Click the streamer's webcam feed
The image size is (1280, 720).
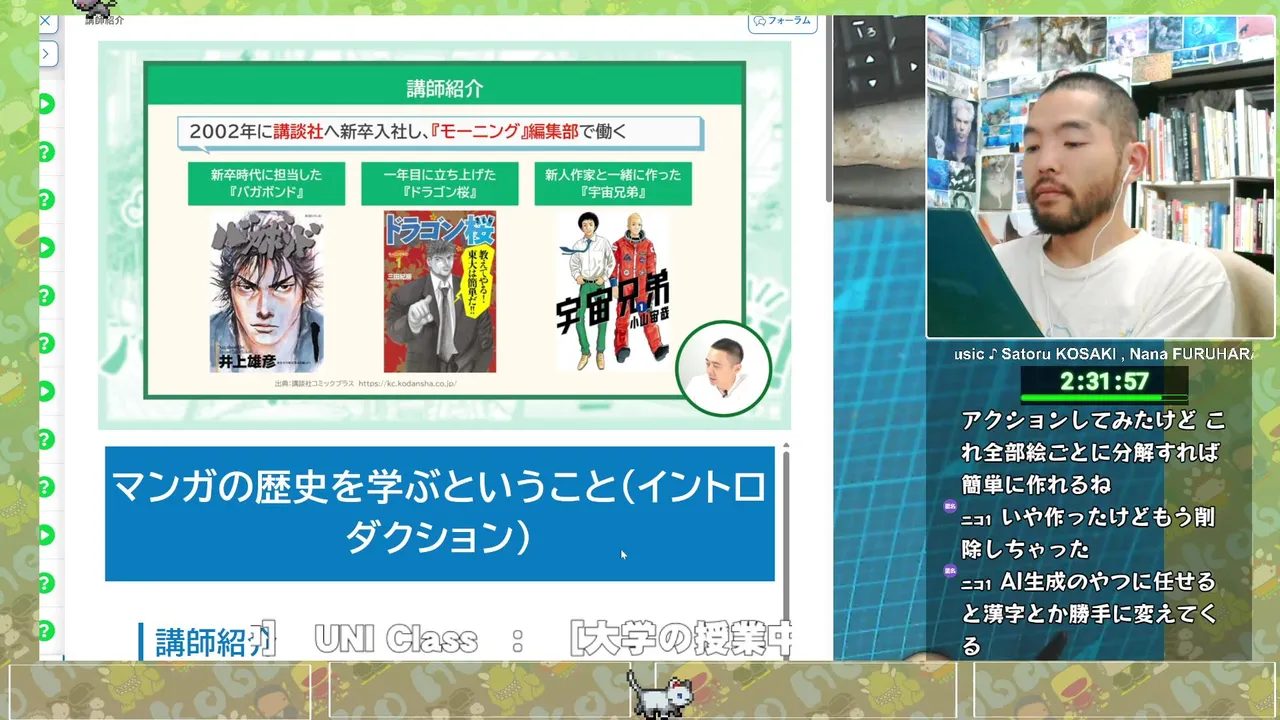coord(1100,177)
